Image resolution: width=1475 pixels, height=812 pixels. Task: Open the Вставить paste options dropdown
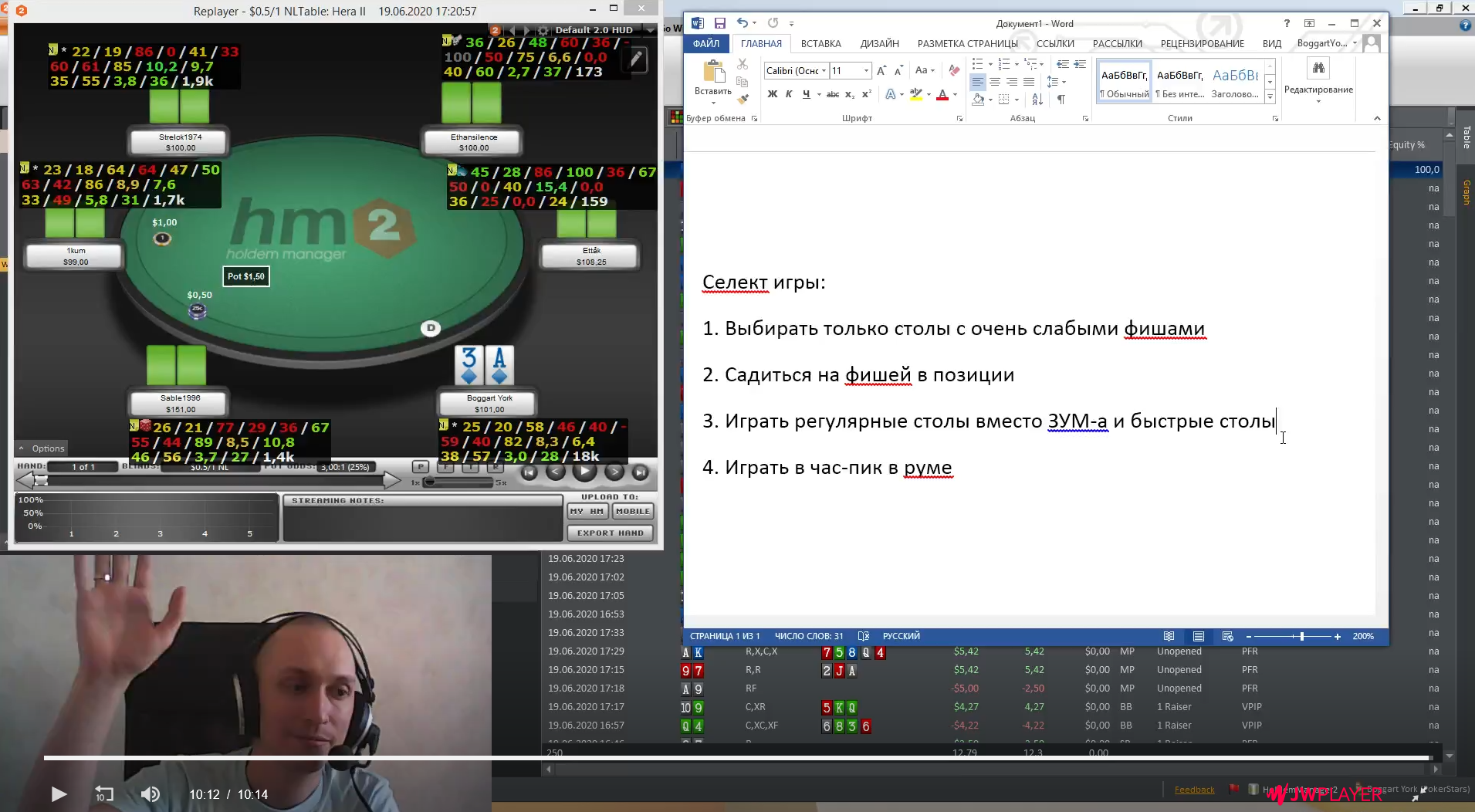point(712,102)
